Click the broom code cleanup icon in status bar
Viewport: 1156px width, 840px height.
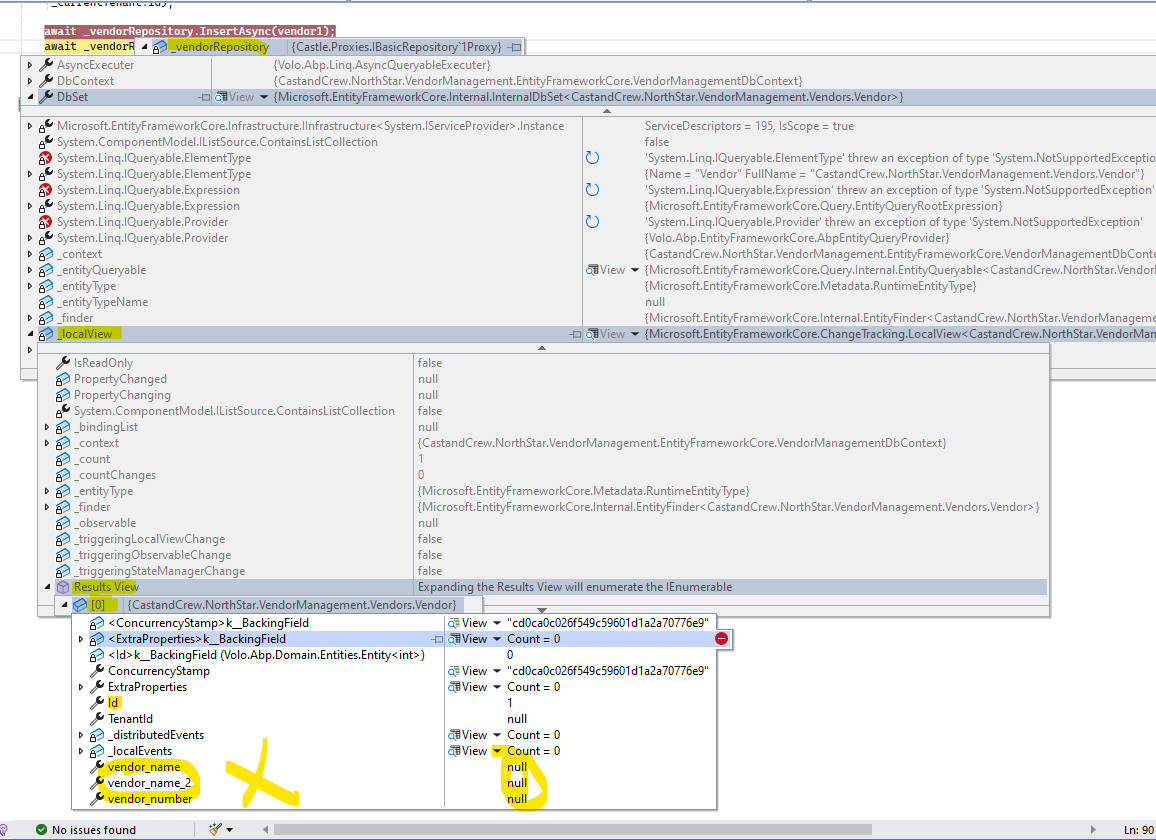[214, 829]
